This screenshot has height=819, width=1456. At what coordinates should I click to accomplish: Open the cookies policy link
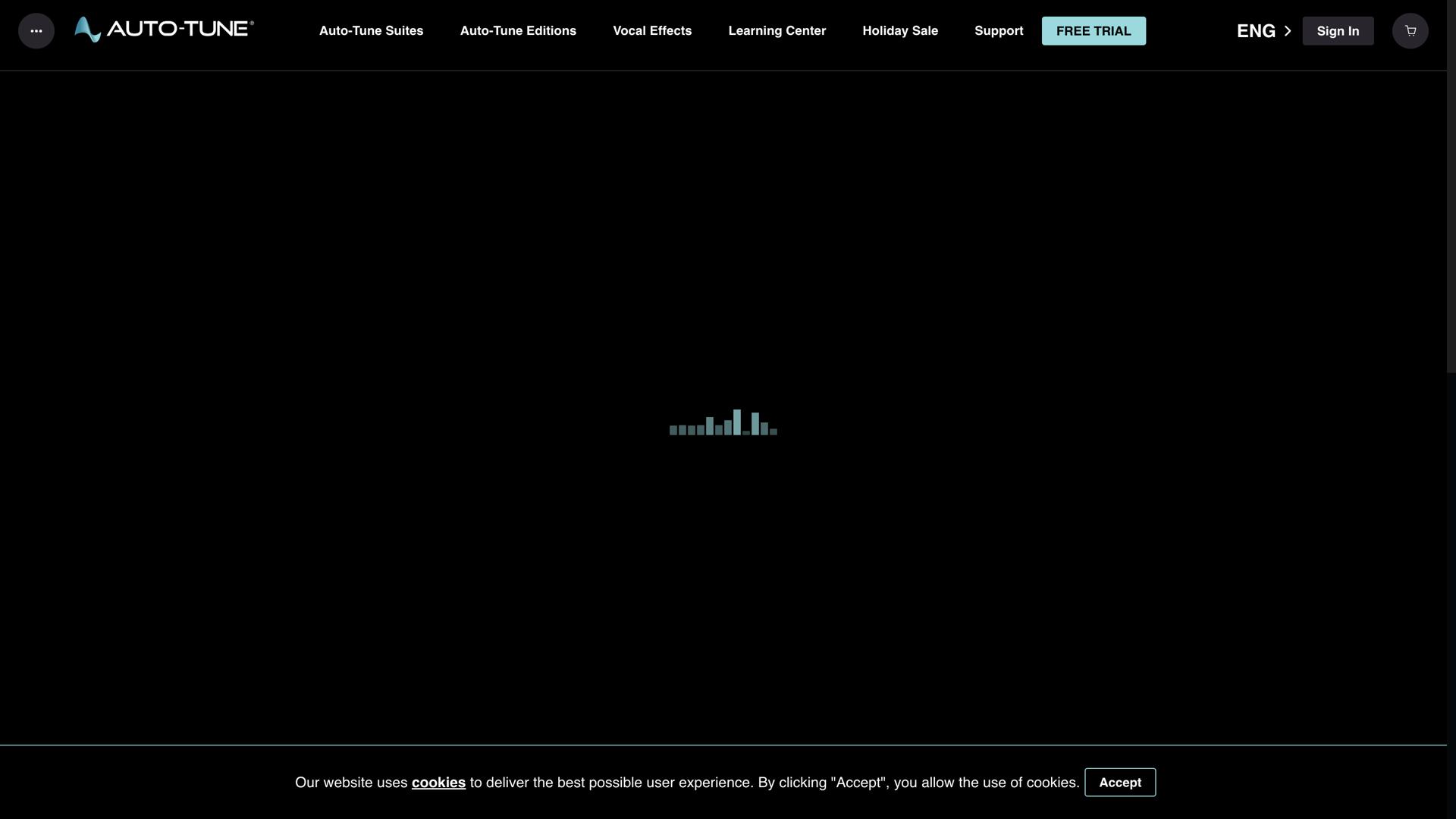(x=438, y=783)
